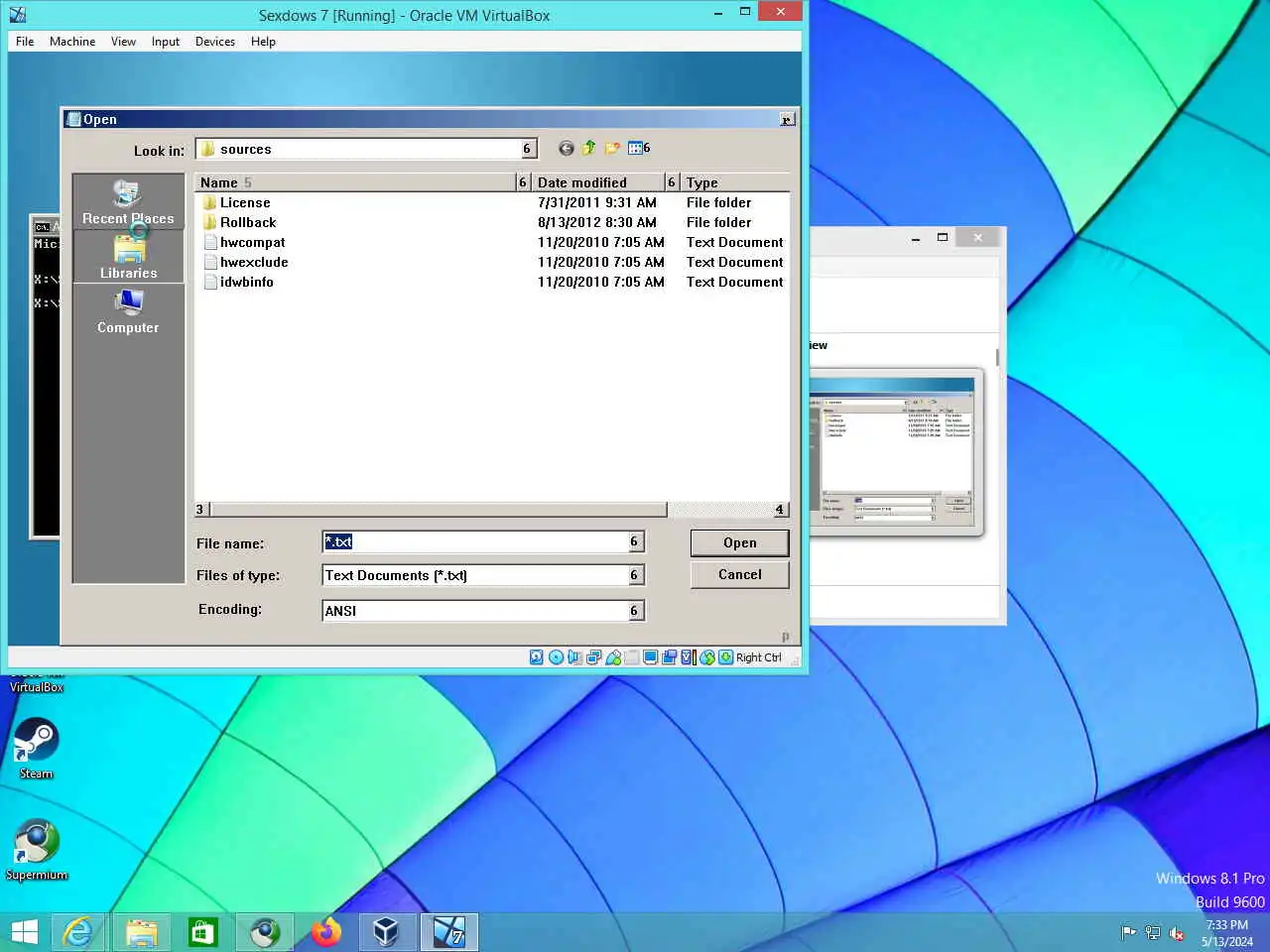Open File Explorer from the taskbar
This screenshot has height=952, width=1270.
point(141,932)
